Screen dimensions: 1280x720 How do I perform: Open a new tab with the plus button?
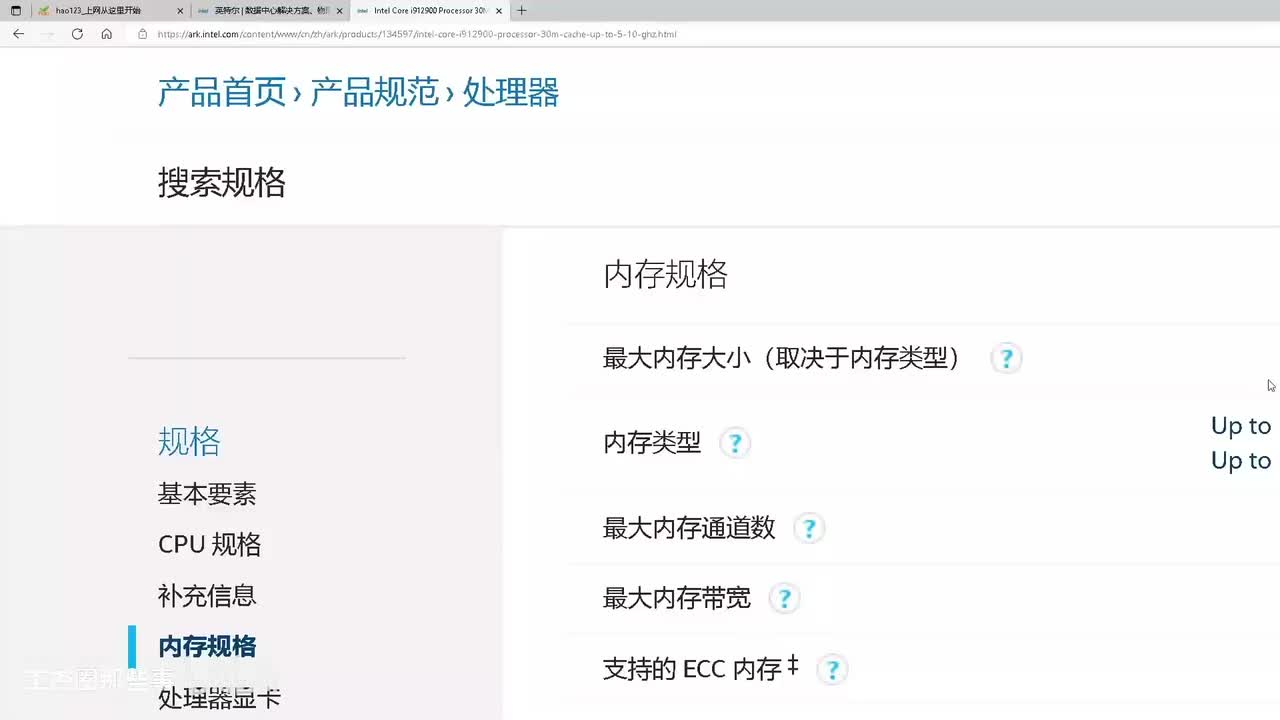pyautogui.click(x=521, y=10)
